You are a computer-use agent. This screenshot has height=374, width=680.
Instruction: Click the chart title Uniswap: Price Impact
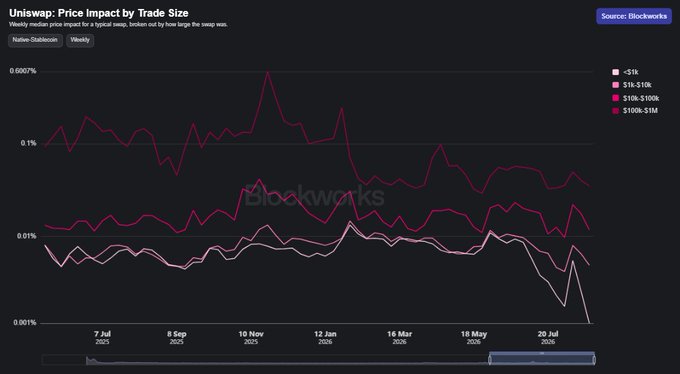tap(99, 13)
